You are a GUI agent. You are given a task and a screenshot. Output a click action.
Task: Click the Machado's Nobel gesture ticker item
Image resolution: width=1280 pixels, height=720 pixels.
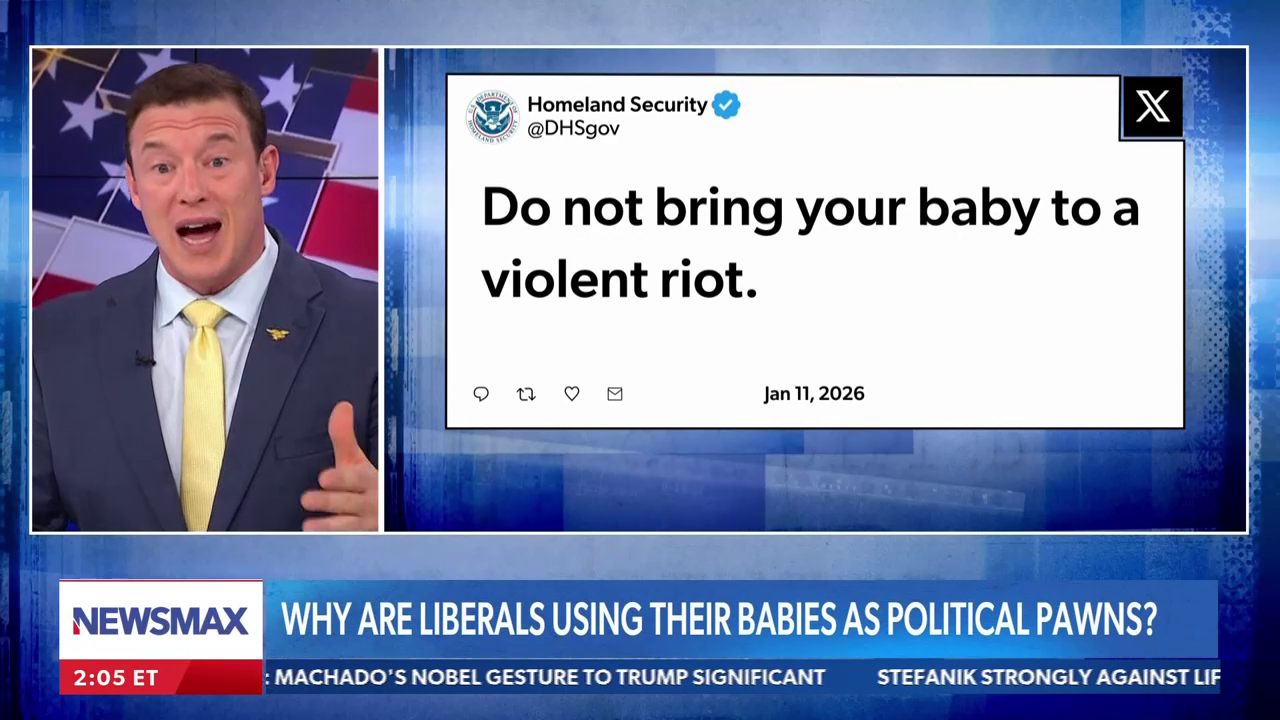550,677
